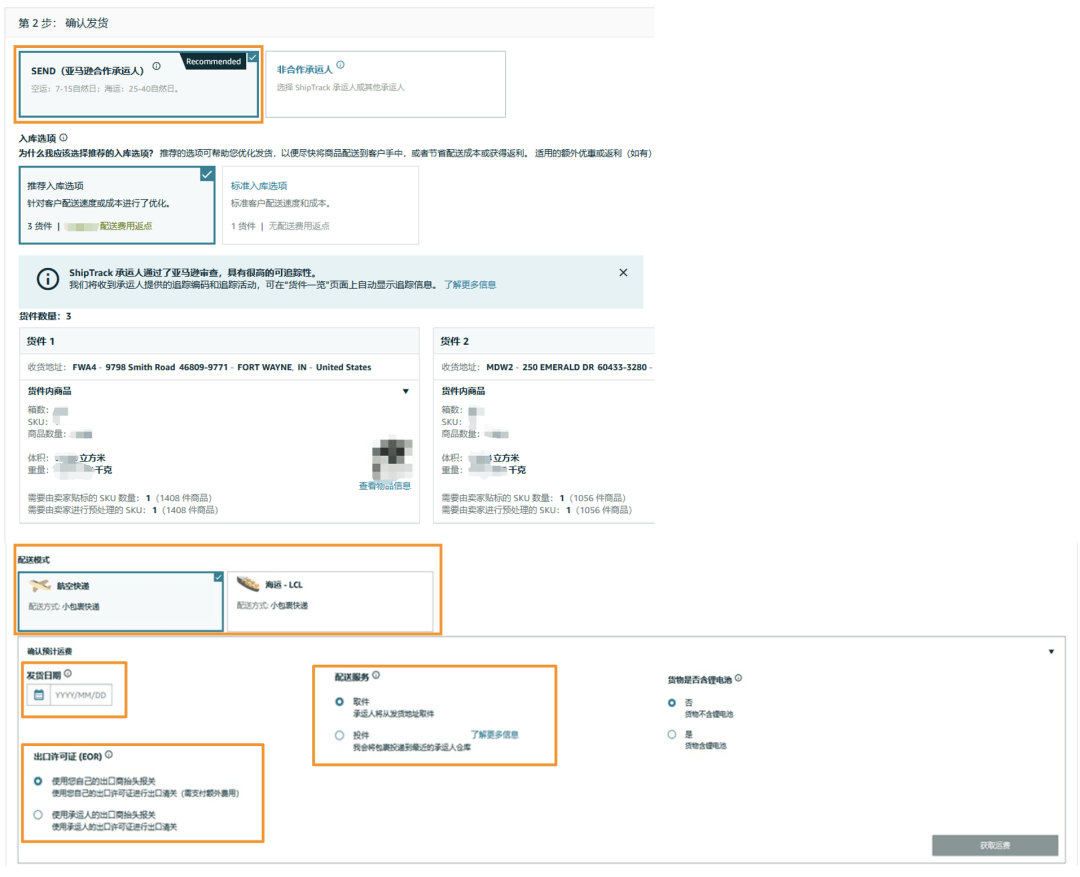Screen dimensions: 1080x877
Task: Click the info icon beside 出口许可证 (EOR)
Action: [109, 756]
